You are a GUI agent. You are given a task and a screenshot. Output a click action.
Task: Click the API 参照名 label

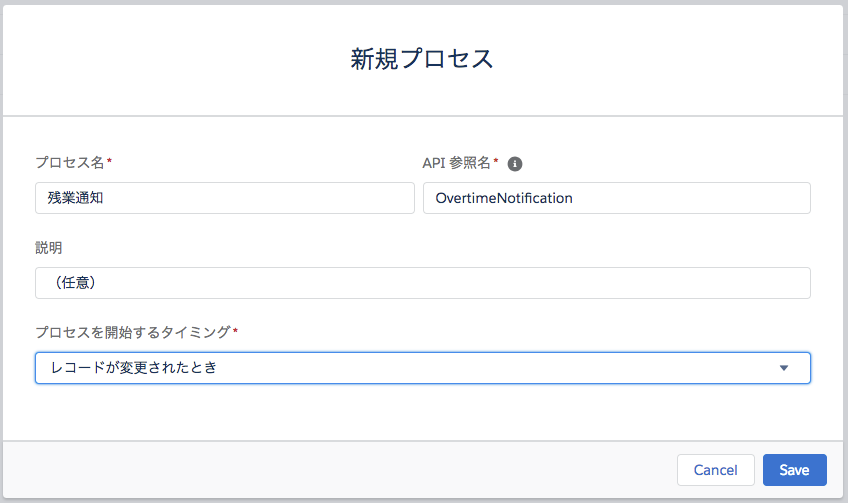click(x=456, y=163)
